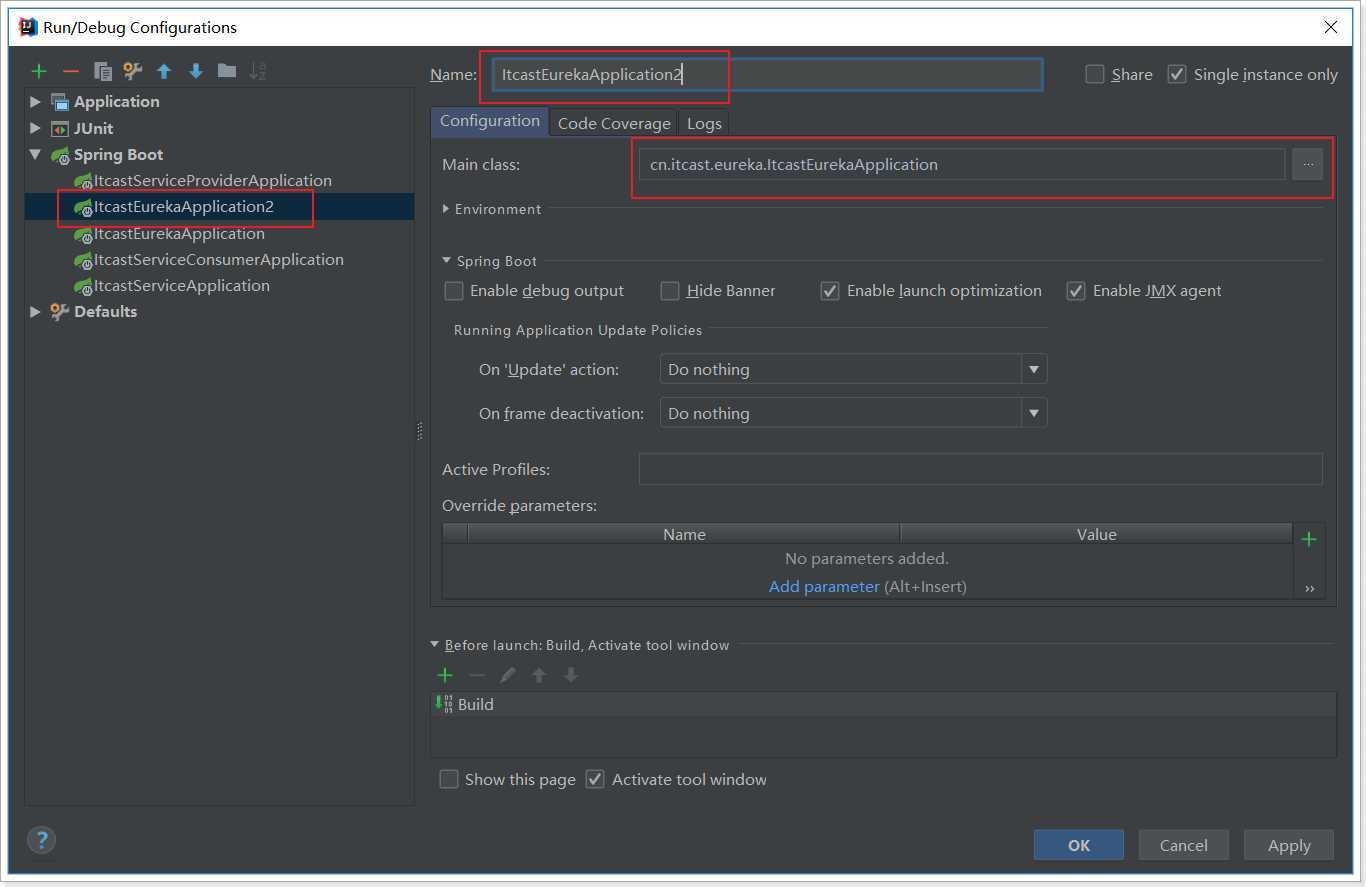Select the JUnit tree label
The width and height of the screenshot is (1366, 887).
click(93, 128)
